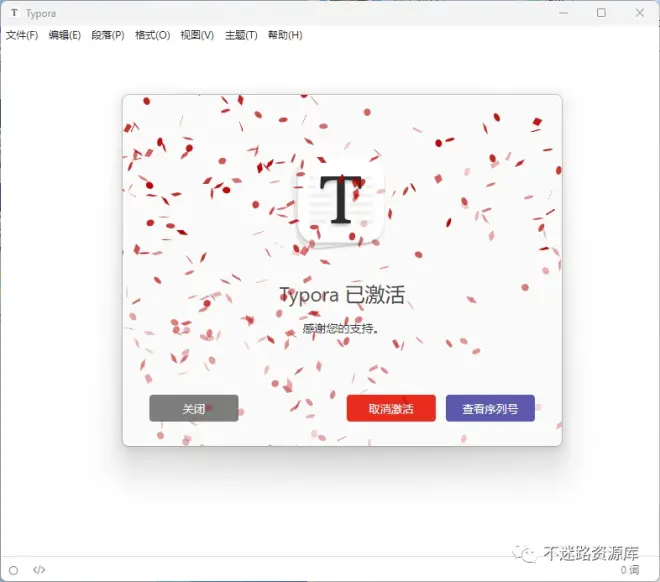Click the Typora app icon in title bar
Screen dimensions: 660x582
coord(14,13)
